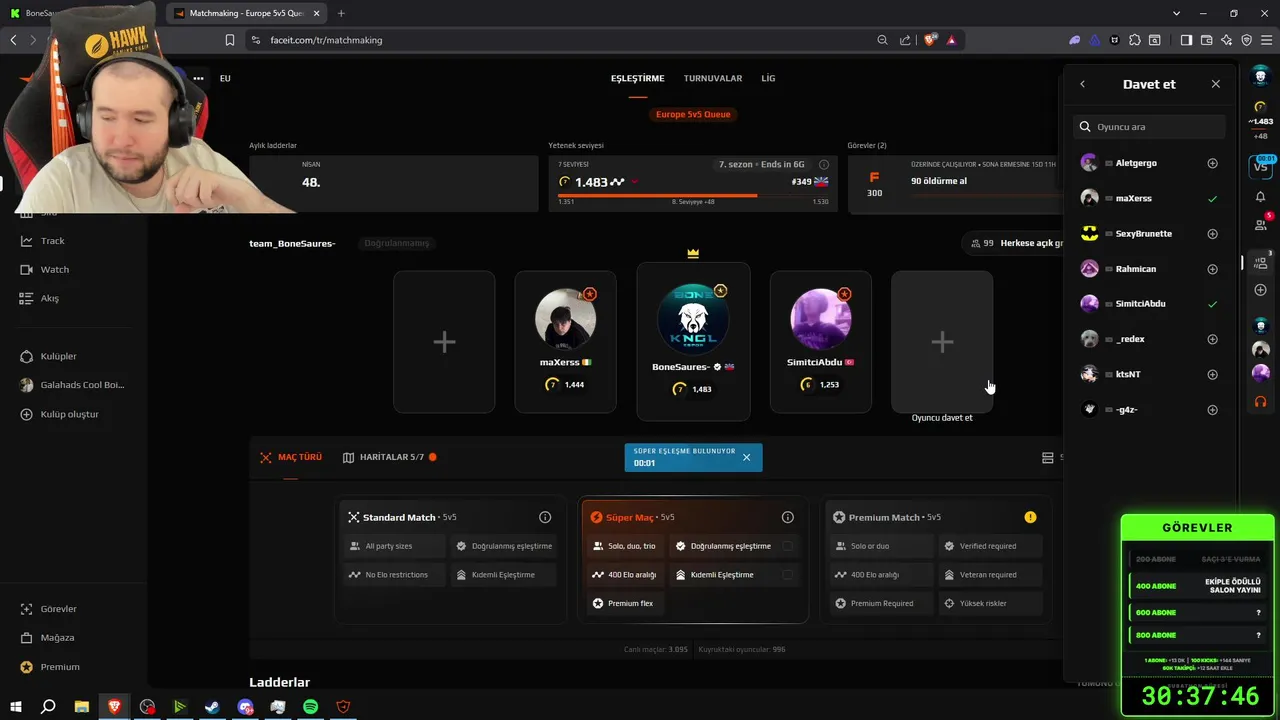Open the Track sidebar item
Screen dimensions: 1280x720
coord(52,241)
